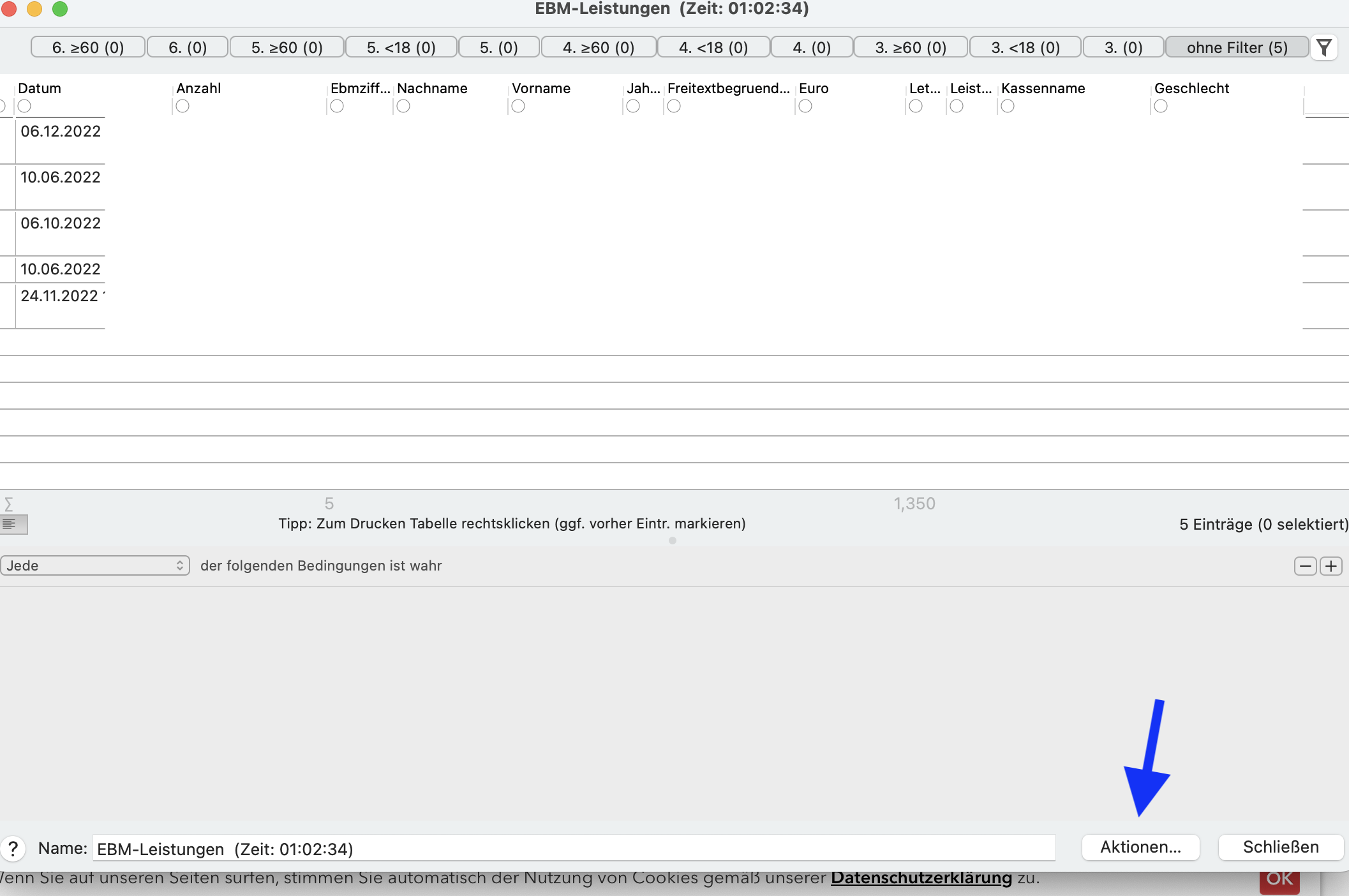Open the Datenschutzerklärung link

(x=921, y=878)
